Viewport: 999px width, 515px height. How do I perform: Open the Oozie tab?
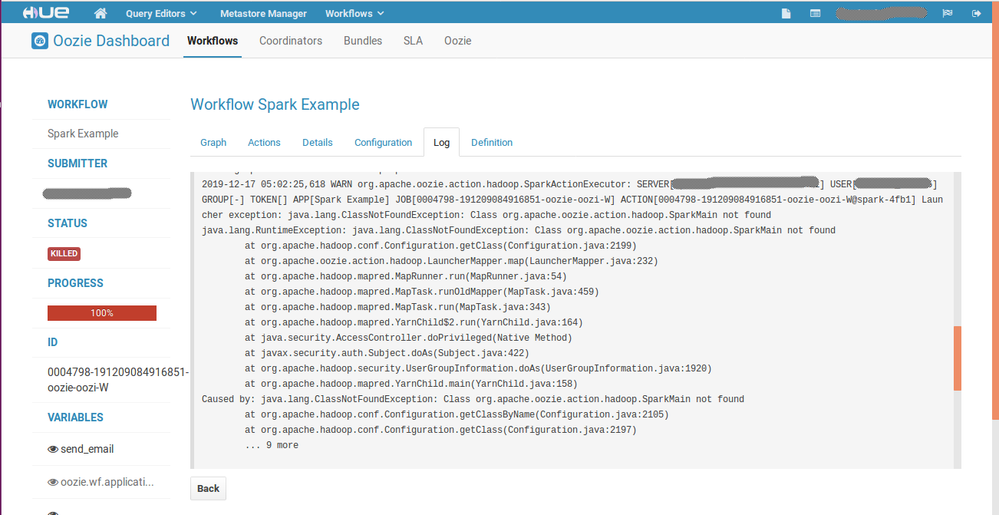457,41
